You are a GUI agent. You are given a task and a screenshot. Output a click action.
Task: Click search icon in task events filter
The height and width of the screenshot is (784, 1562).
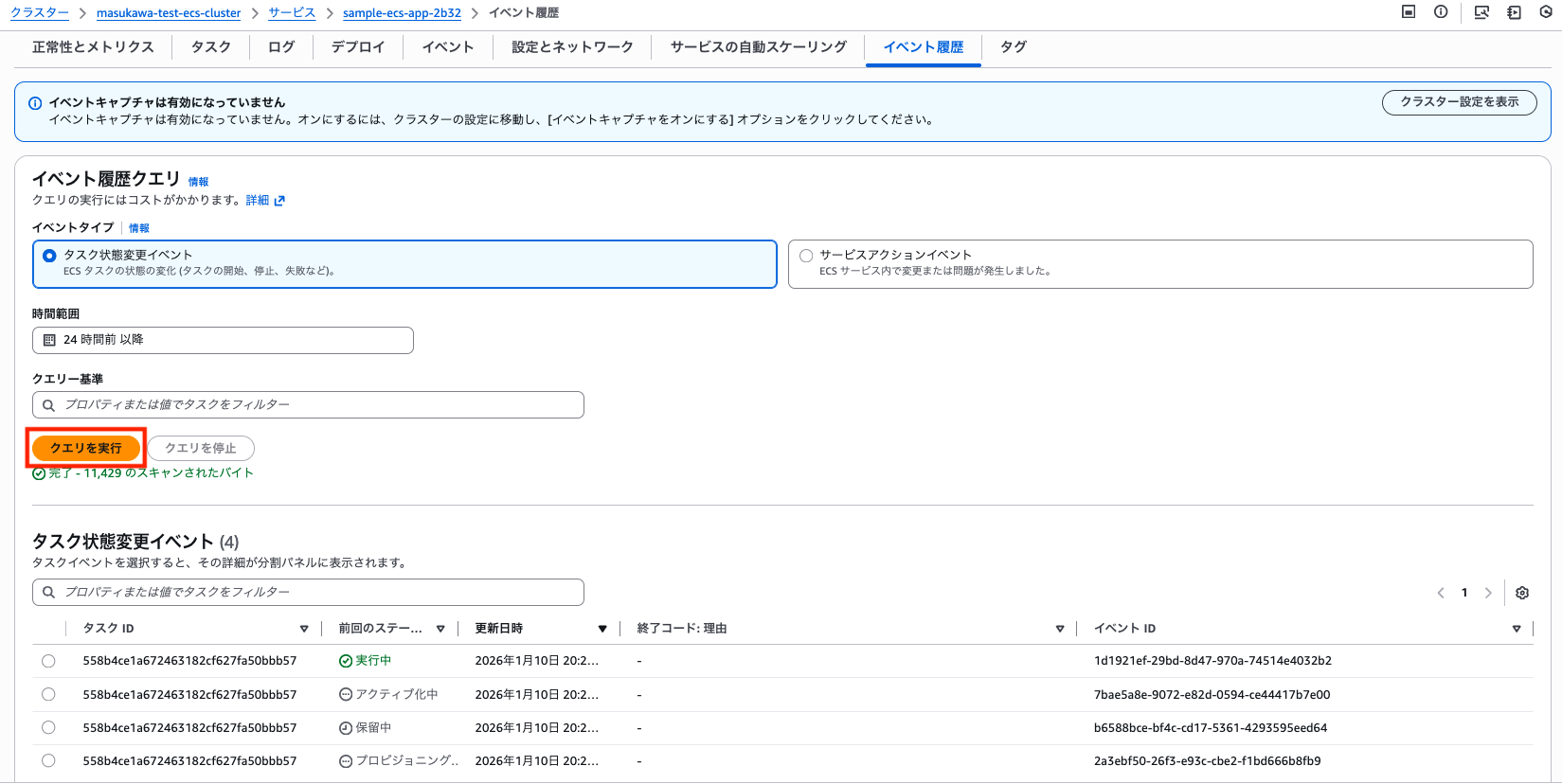coord(48,593)
